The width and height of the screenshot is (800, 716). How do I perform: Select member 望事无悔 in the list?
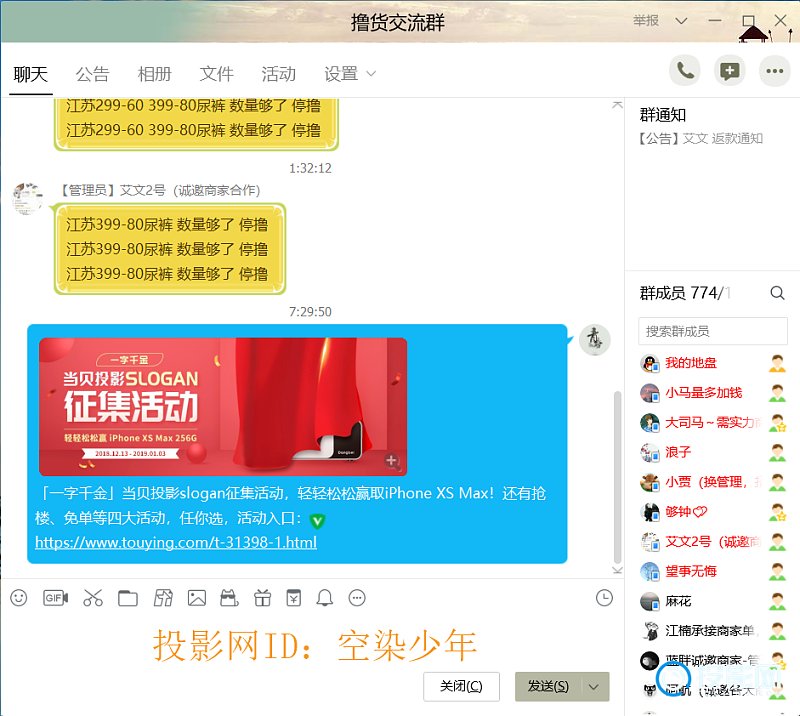click(x=713, y=572)
